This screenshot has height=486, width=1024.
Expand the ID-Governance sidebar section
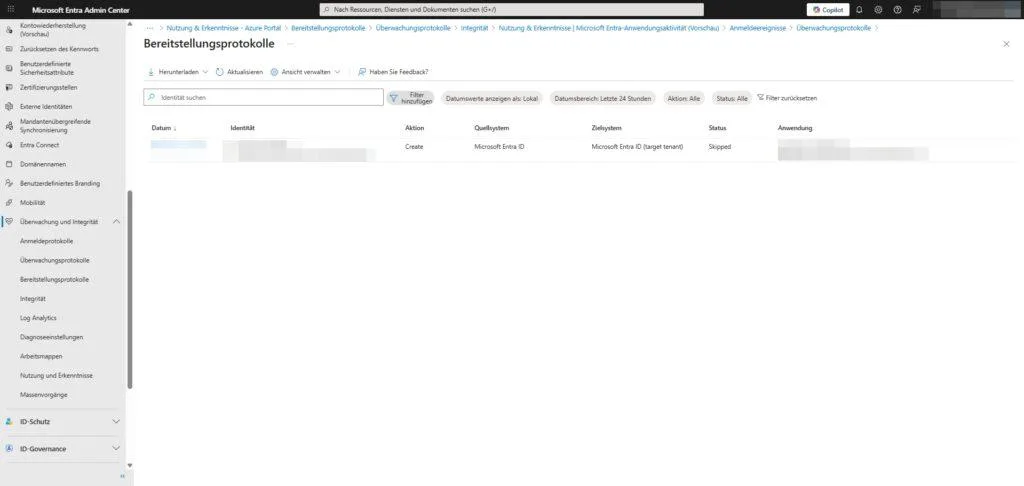pos(116,449)
